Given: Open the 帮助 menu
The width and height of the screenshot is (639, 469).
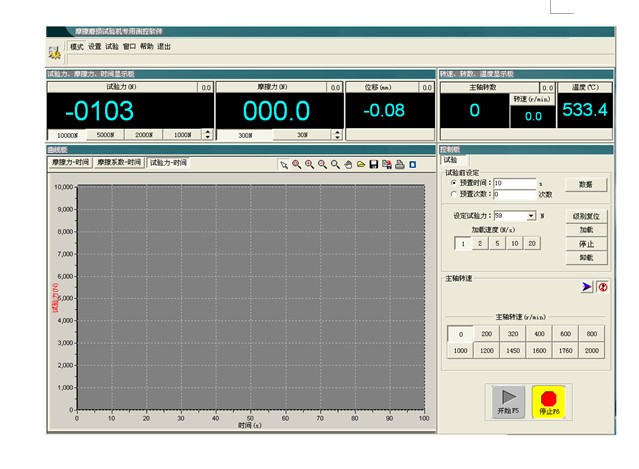Looking at the screenshot, I should (x=147, y=46).
